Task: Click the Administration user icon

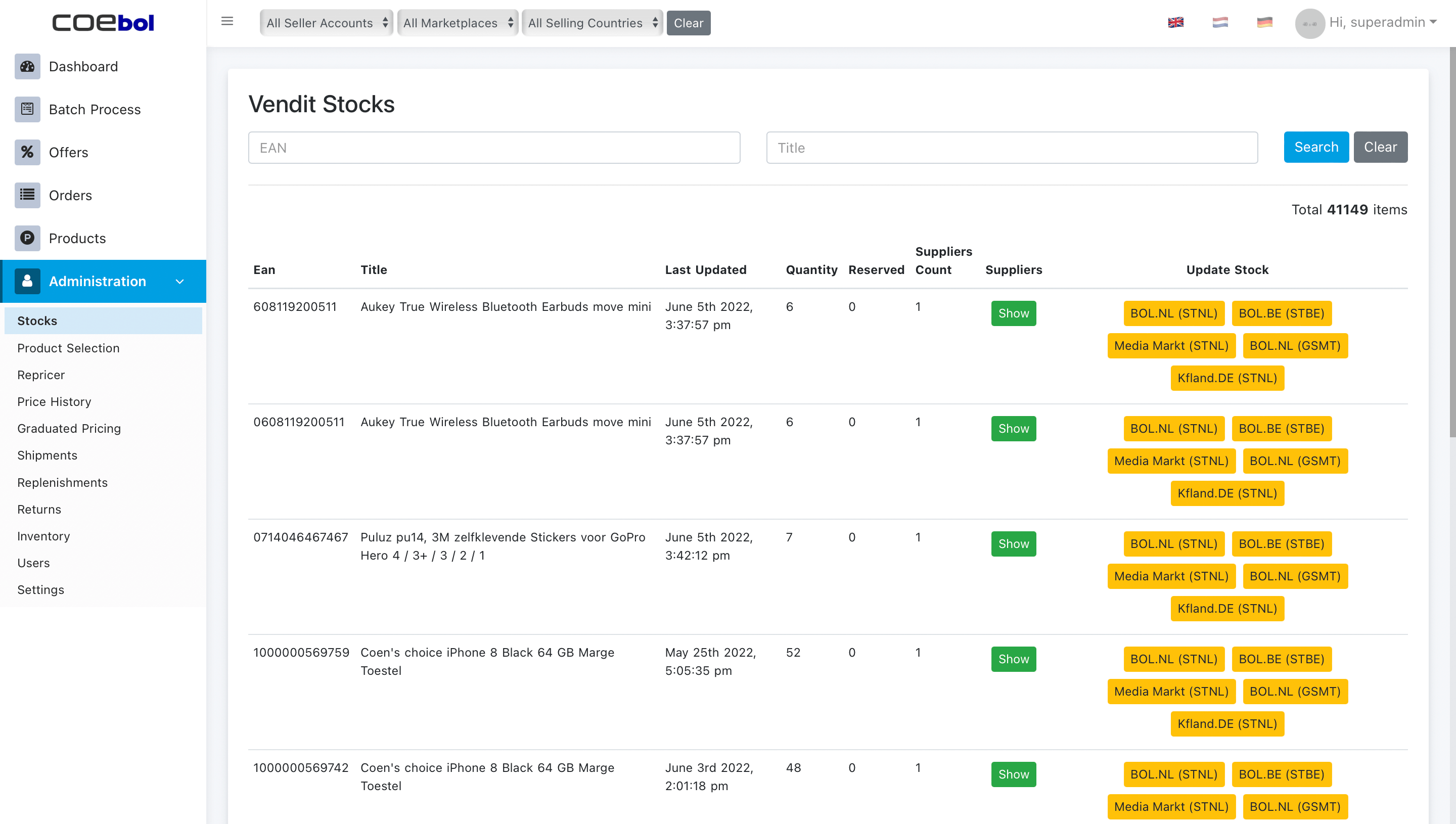Action: pyautogui.click(x=27, y=281)
